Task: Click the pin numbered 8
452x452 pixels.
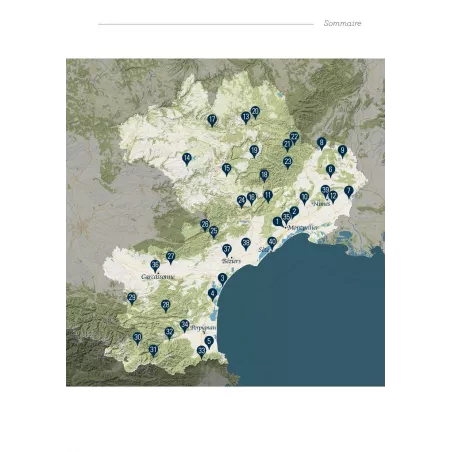Action: click(321, 143)
